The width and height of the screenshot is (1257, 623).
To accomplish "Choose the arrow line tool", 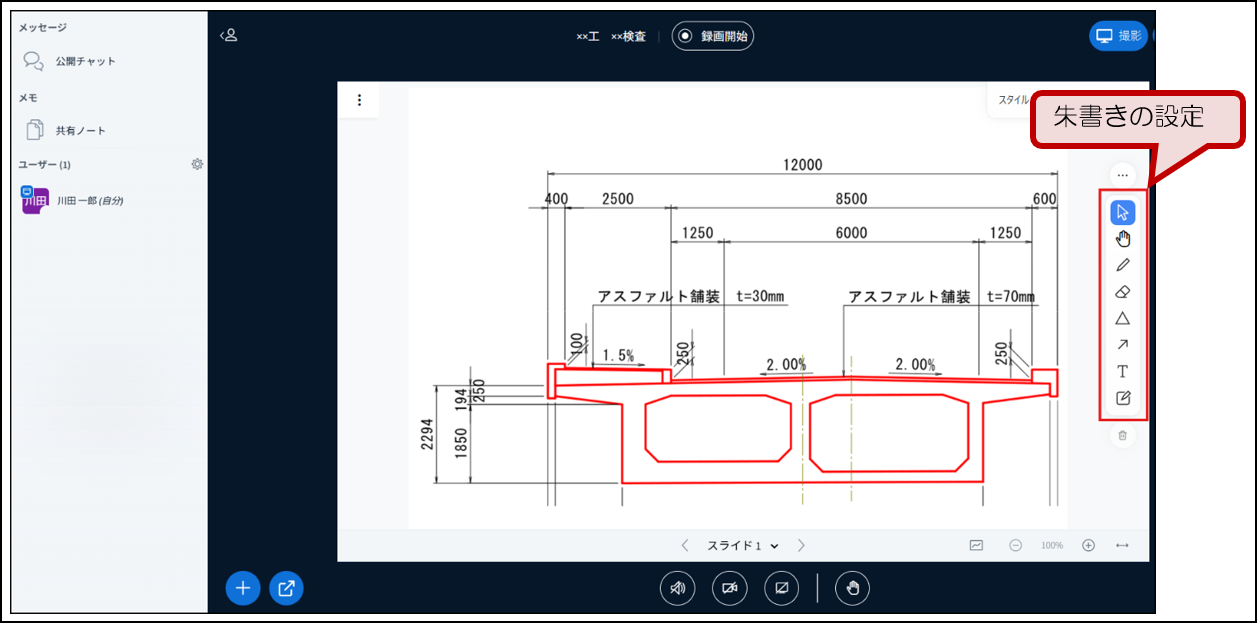I will pos(1122,345).
